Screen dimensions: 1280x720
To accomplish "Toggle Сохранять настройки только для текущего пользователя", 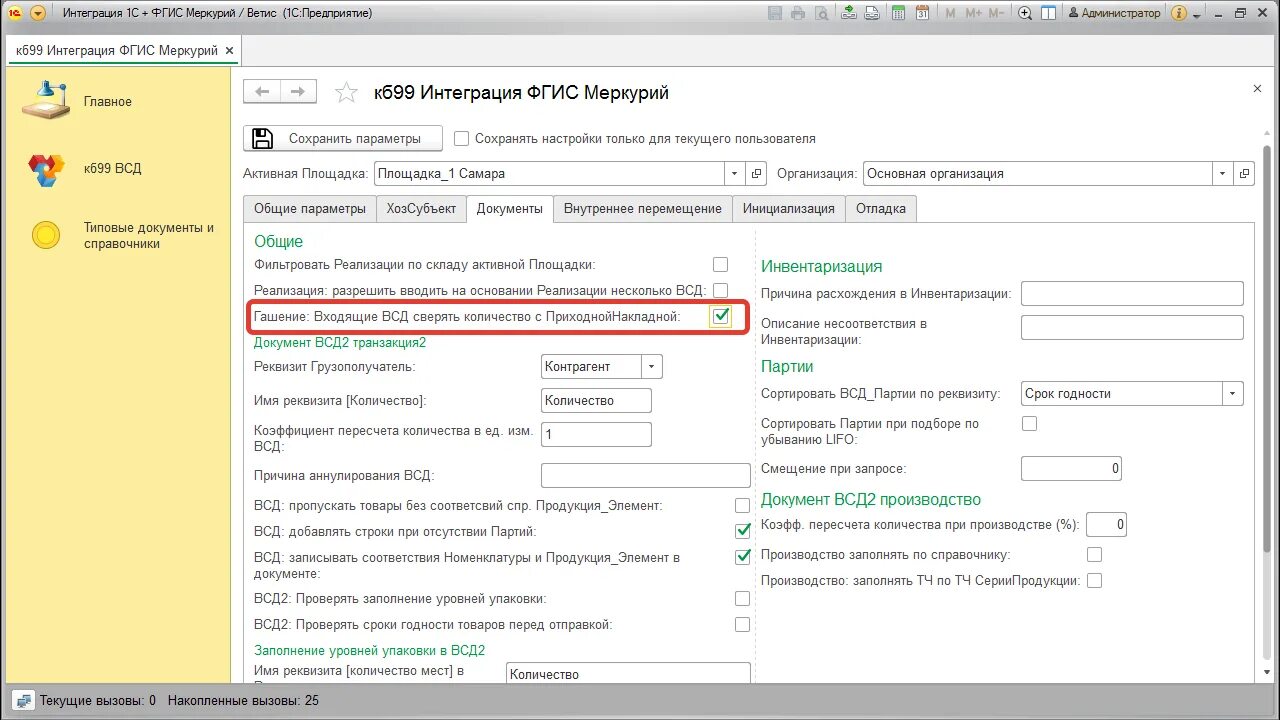I will pyautogui.click(x=462, y=139).
